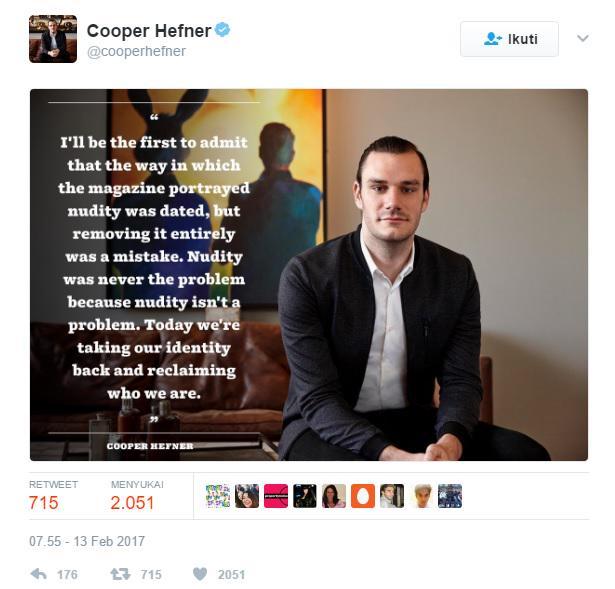The height and width of the screenshot is (589, 615).
Task: Click the verified badge next to Cooper Hefner
Action: coord(222,30)
